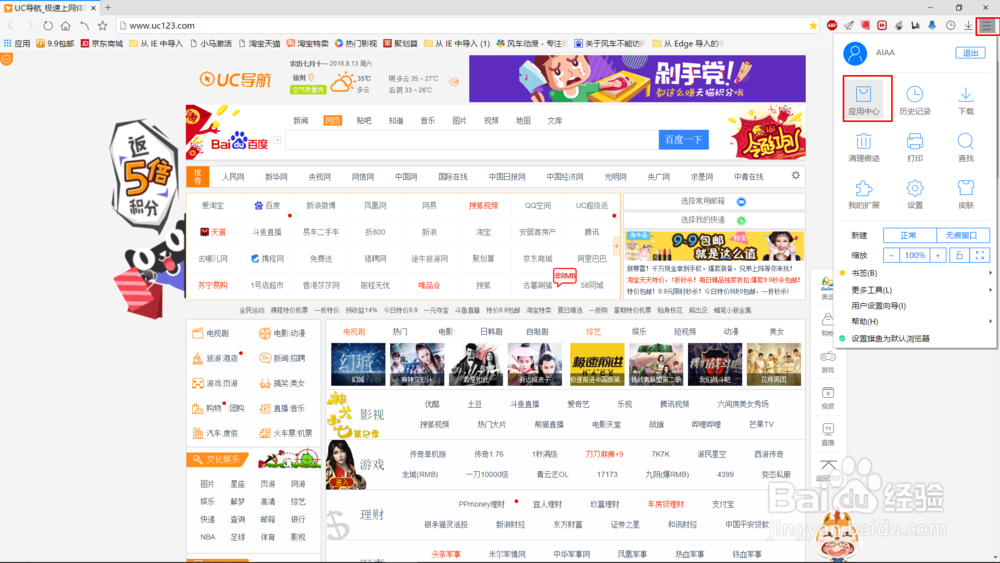Click 爱淘宝 link

click(x=213, y=205)
